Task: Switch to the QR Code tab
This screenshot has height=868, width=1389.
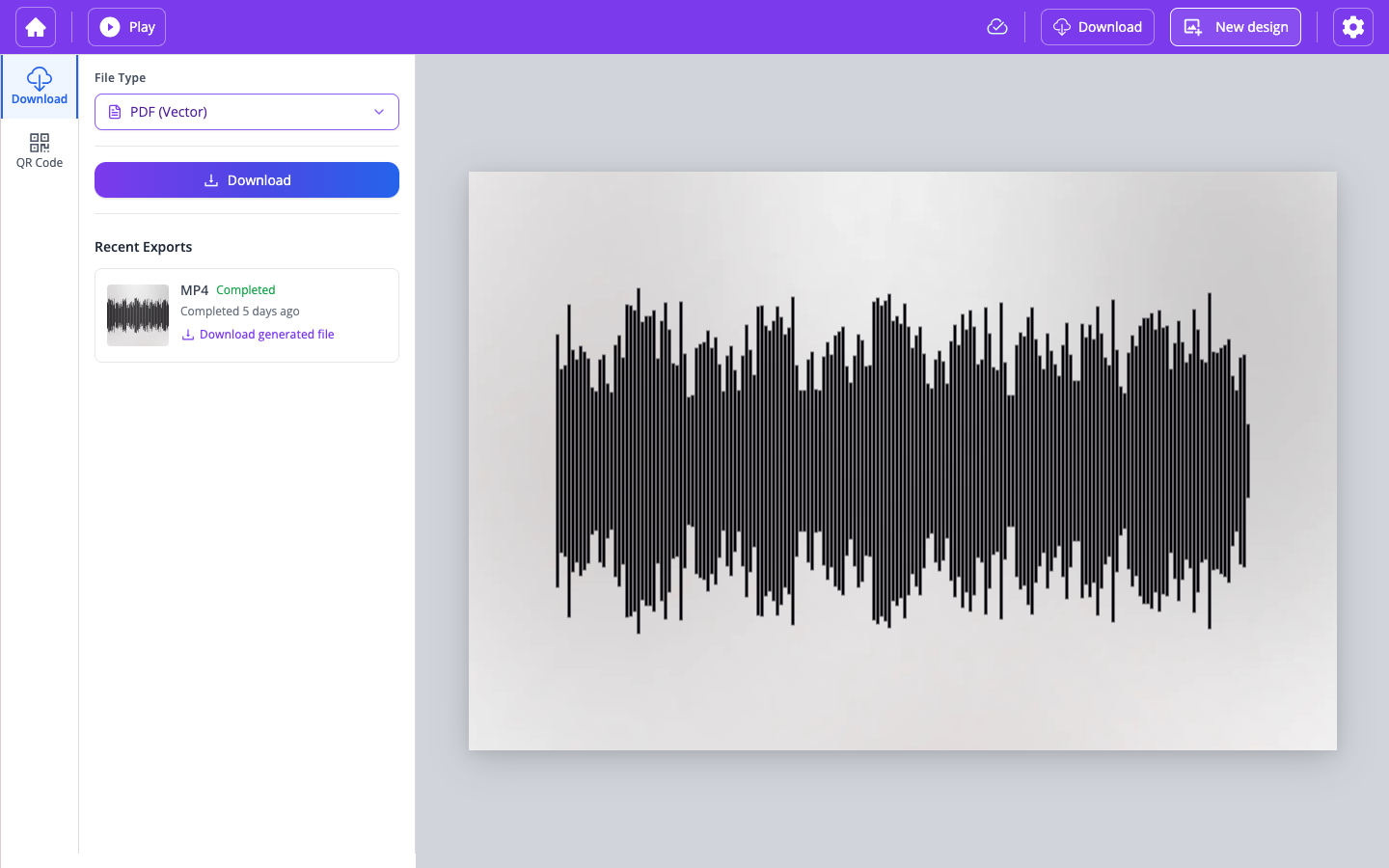Action: pos(40,150)
